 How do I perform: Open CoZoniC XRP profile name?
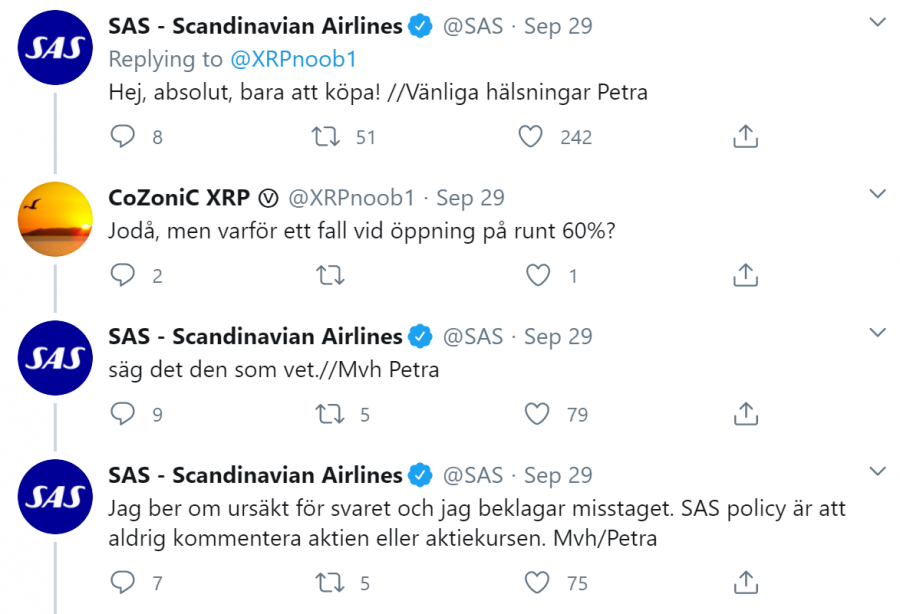(x=179, y=197)
